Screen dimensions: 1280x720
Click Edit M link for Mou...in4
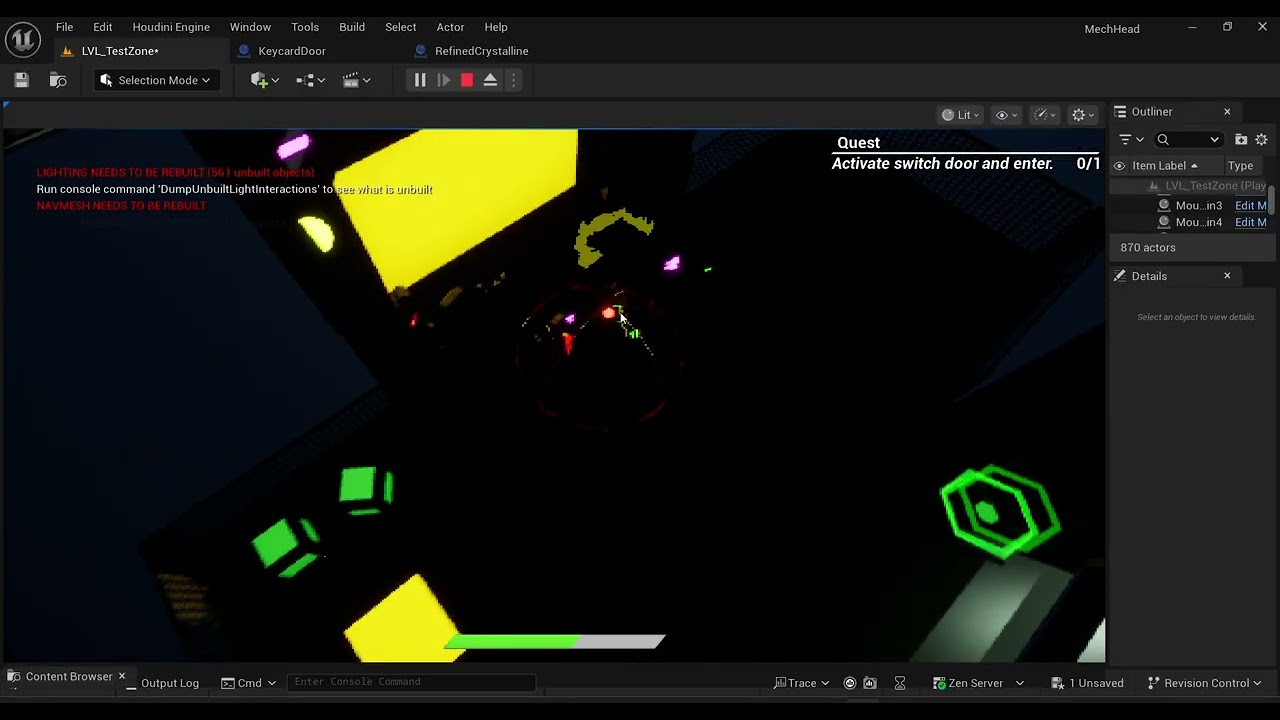click(x=1250, y=222)
